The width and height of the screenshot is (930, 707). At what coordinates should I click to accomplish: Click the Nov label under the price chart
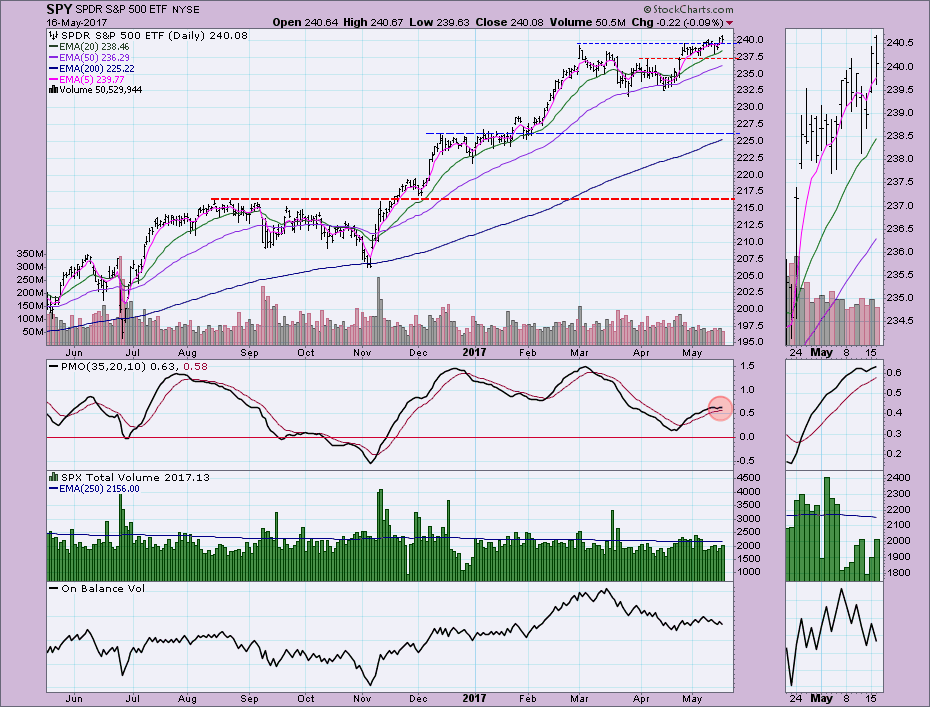pyautogui.click(x=362, y=353)
